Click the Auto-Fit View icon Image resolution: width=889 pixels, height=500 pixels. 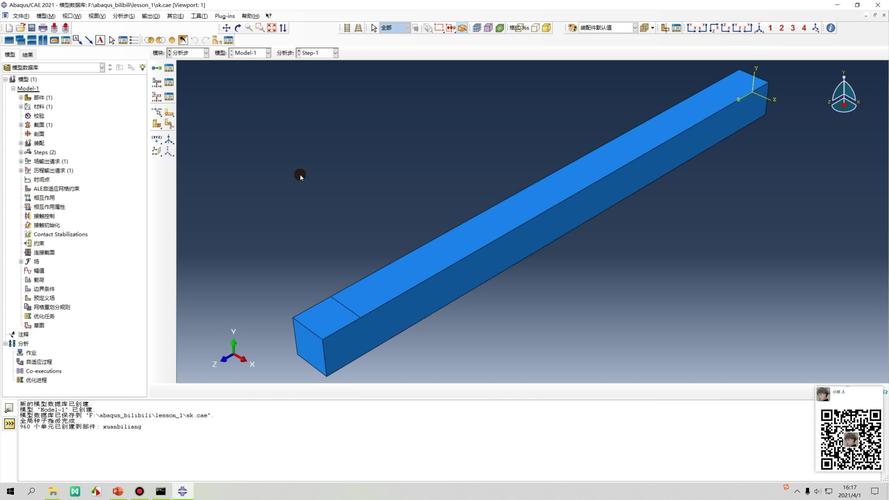(271, 28)
